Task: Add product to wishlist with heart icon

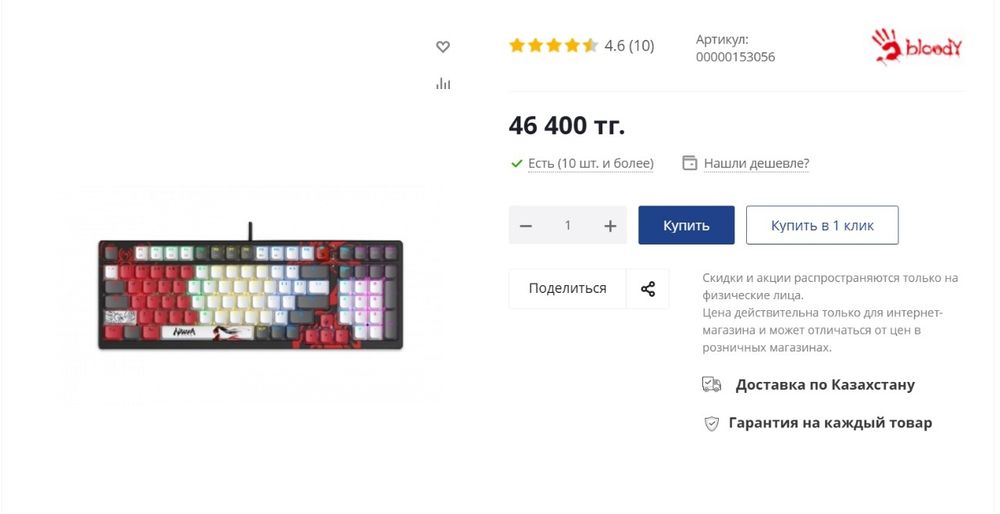Action: [x=443, y=46]
